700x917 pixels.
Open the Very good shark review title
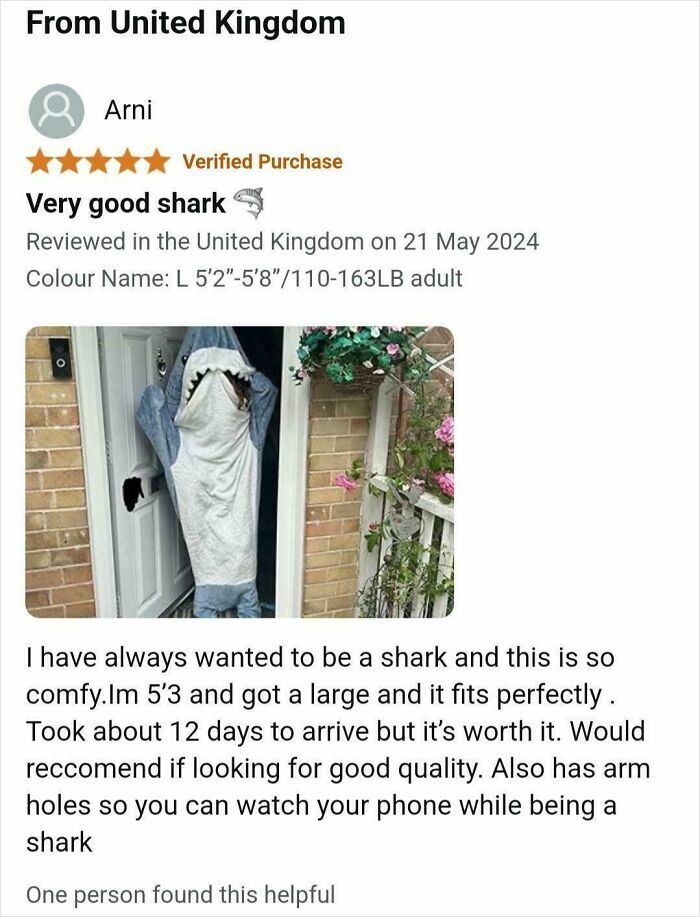tap(126, 204)
